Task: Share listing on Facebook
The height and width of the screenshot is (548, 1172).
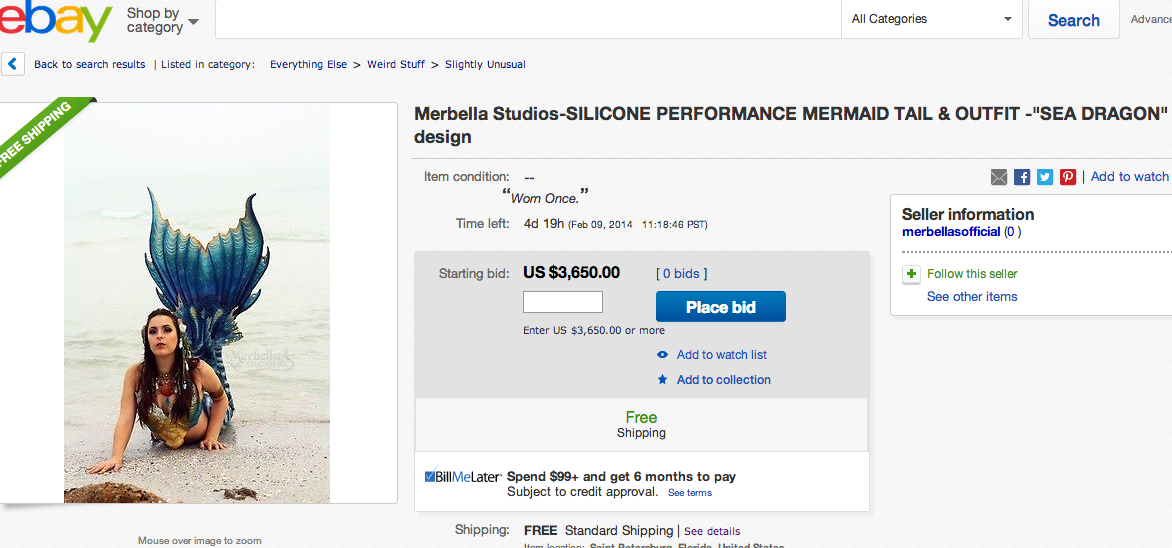Action: click(1022, 177)
